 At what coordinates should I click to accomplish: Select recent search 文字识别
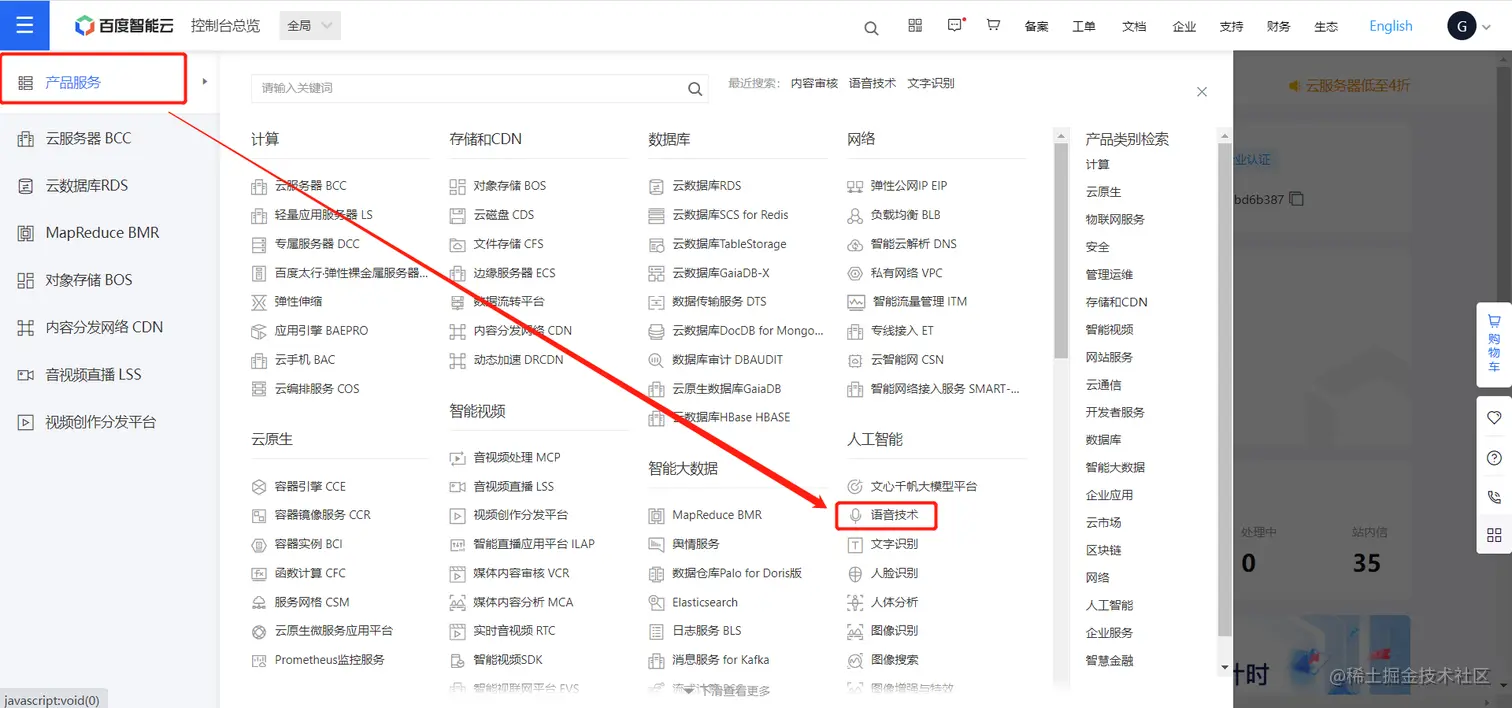pyautogui.click(x=931, y=84)
